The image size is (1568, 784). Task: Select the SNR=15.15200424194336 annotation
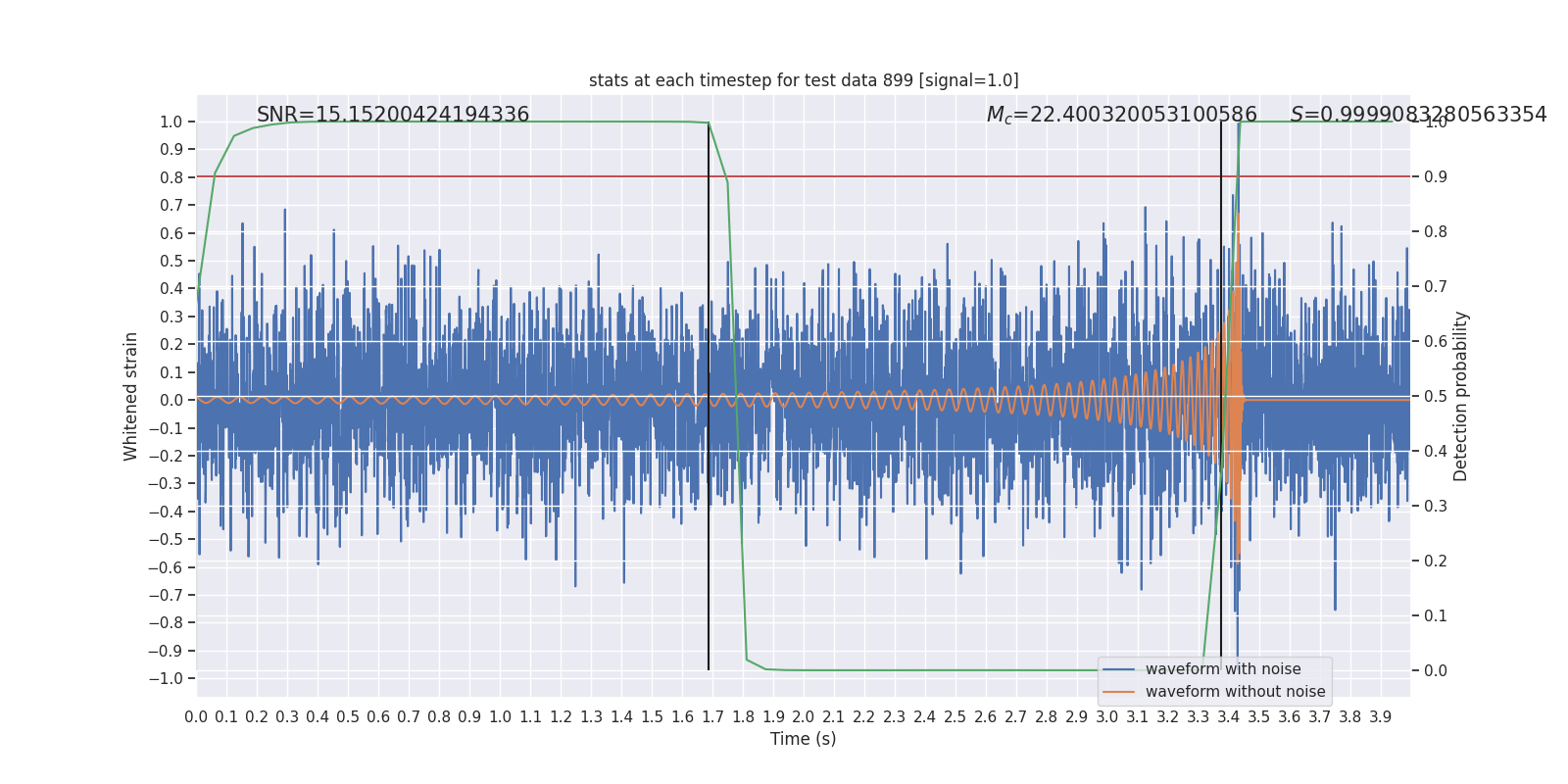[393, 115]
